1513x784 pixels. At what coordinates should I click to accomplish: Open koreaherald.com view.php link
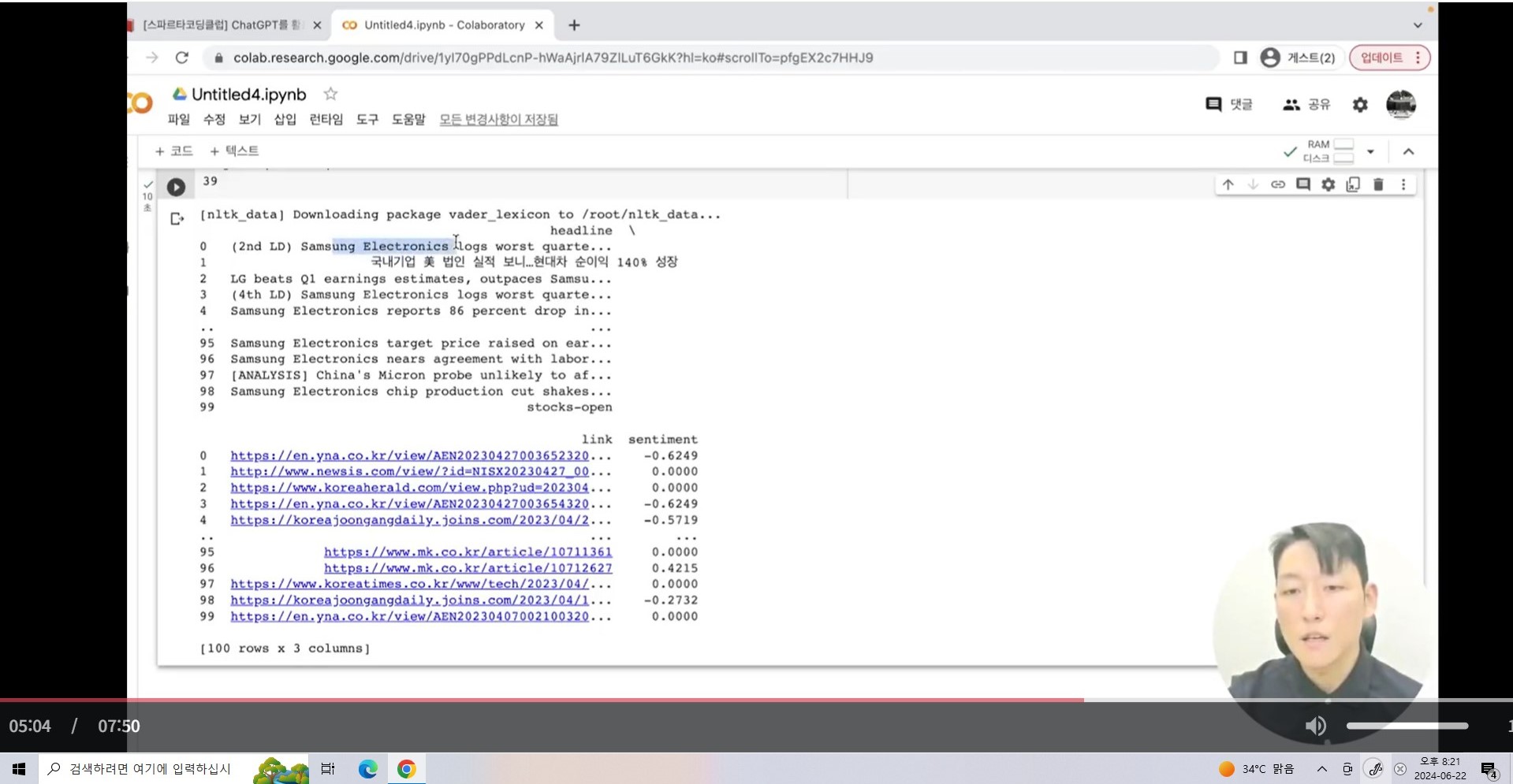(x=409, y=488)
